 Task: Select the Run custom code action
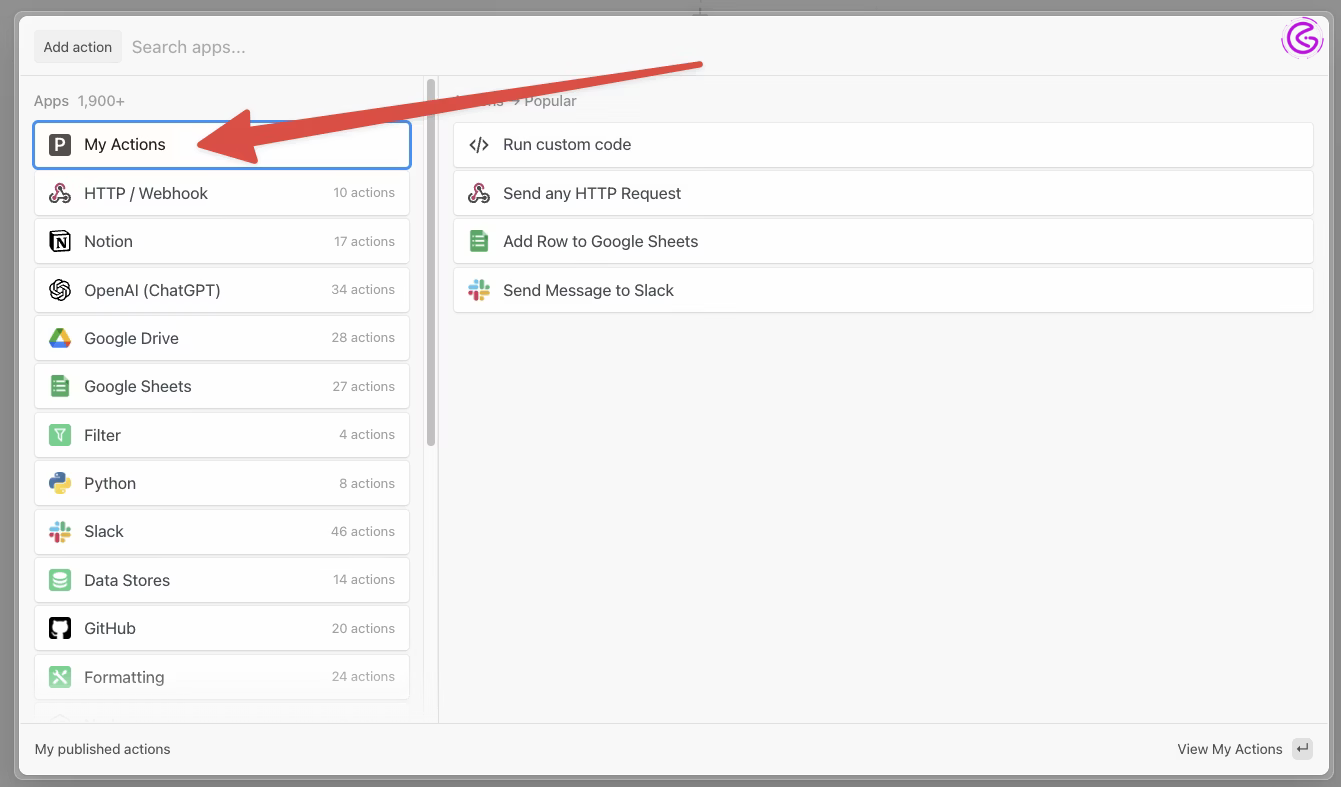567,144
